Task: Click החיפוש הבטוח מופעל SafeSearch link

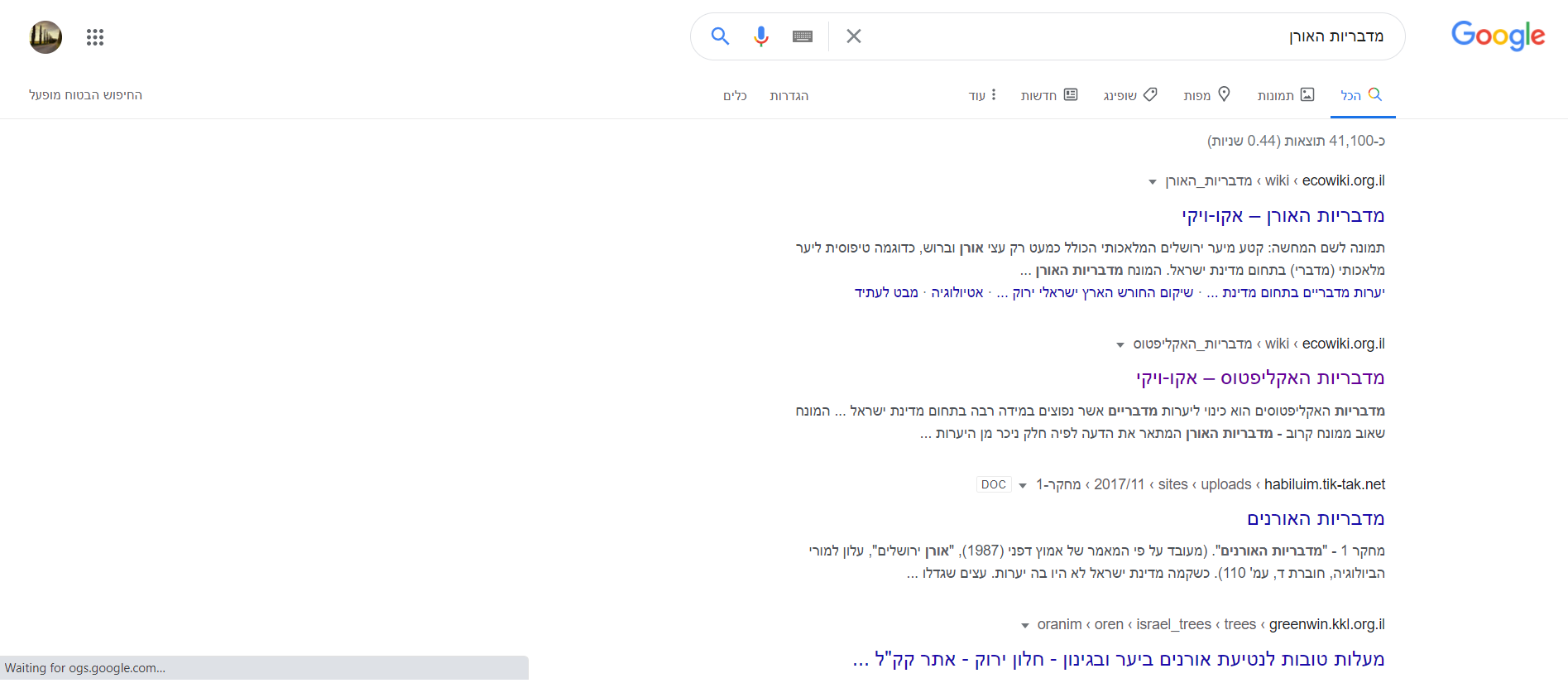Action: pyautogui.click(x=86, y=95)
